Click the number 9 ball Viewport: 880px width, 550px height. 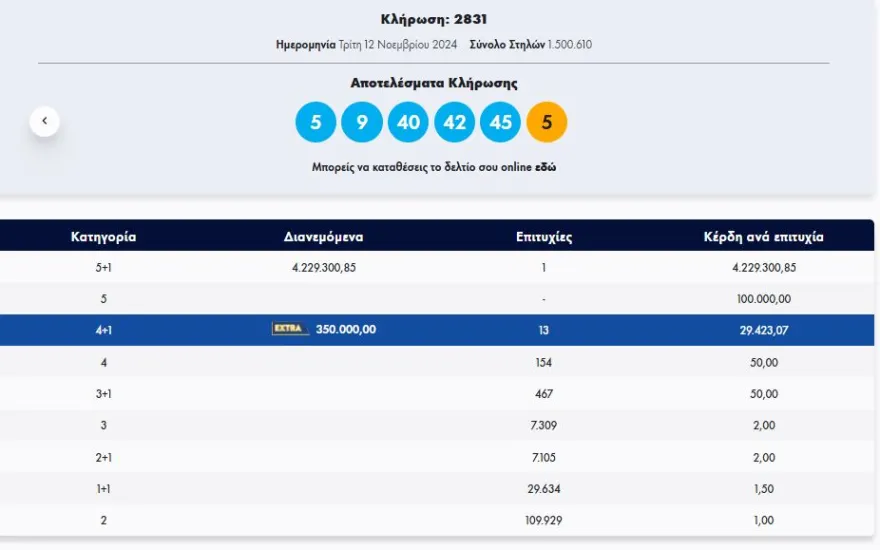[362, 122]
